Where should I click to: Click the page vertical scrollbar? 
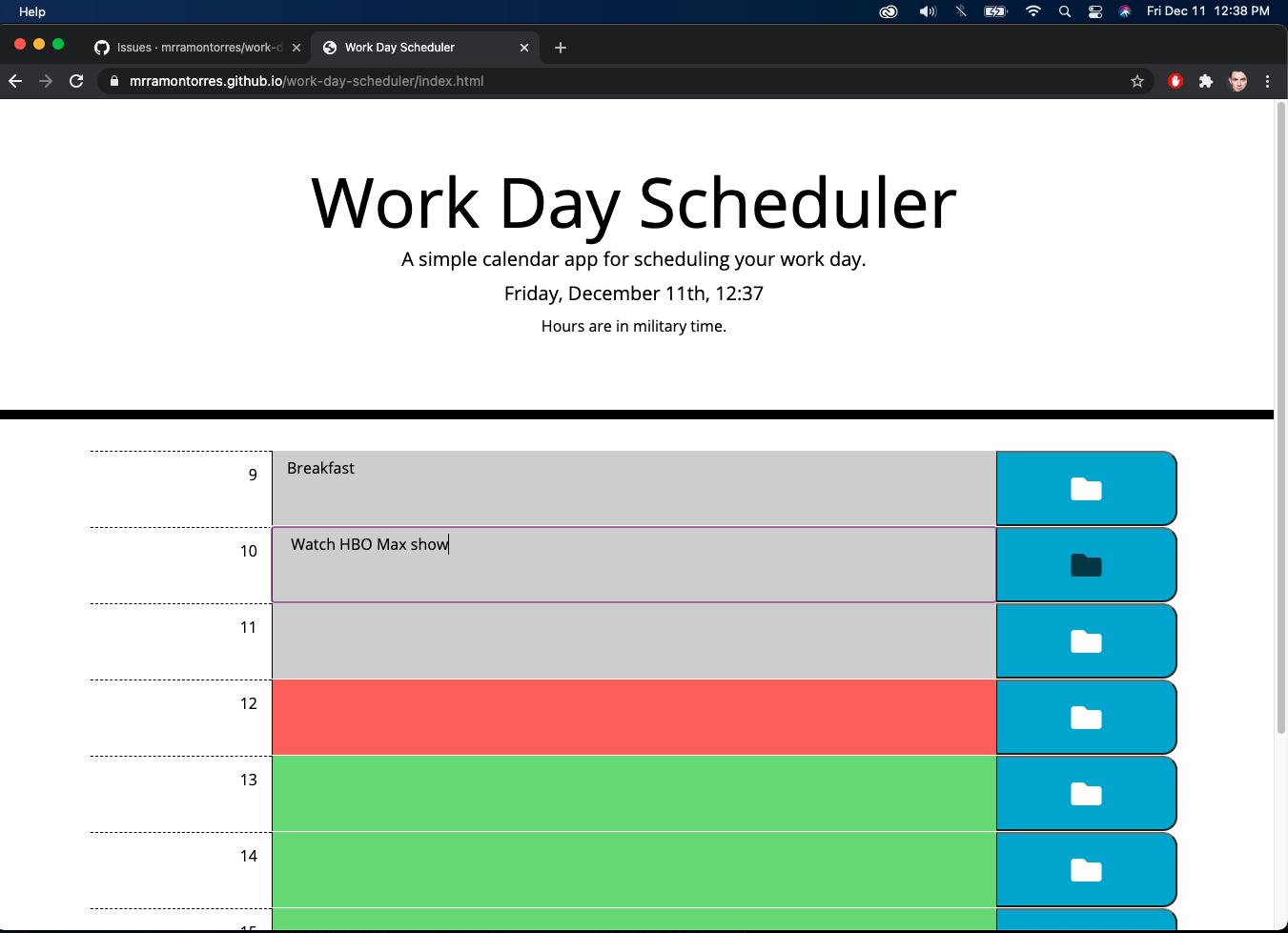click(1281, 417)
